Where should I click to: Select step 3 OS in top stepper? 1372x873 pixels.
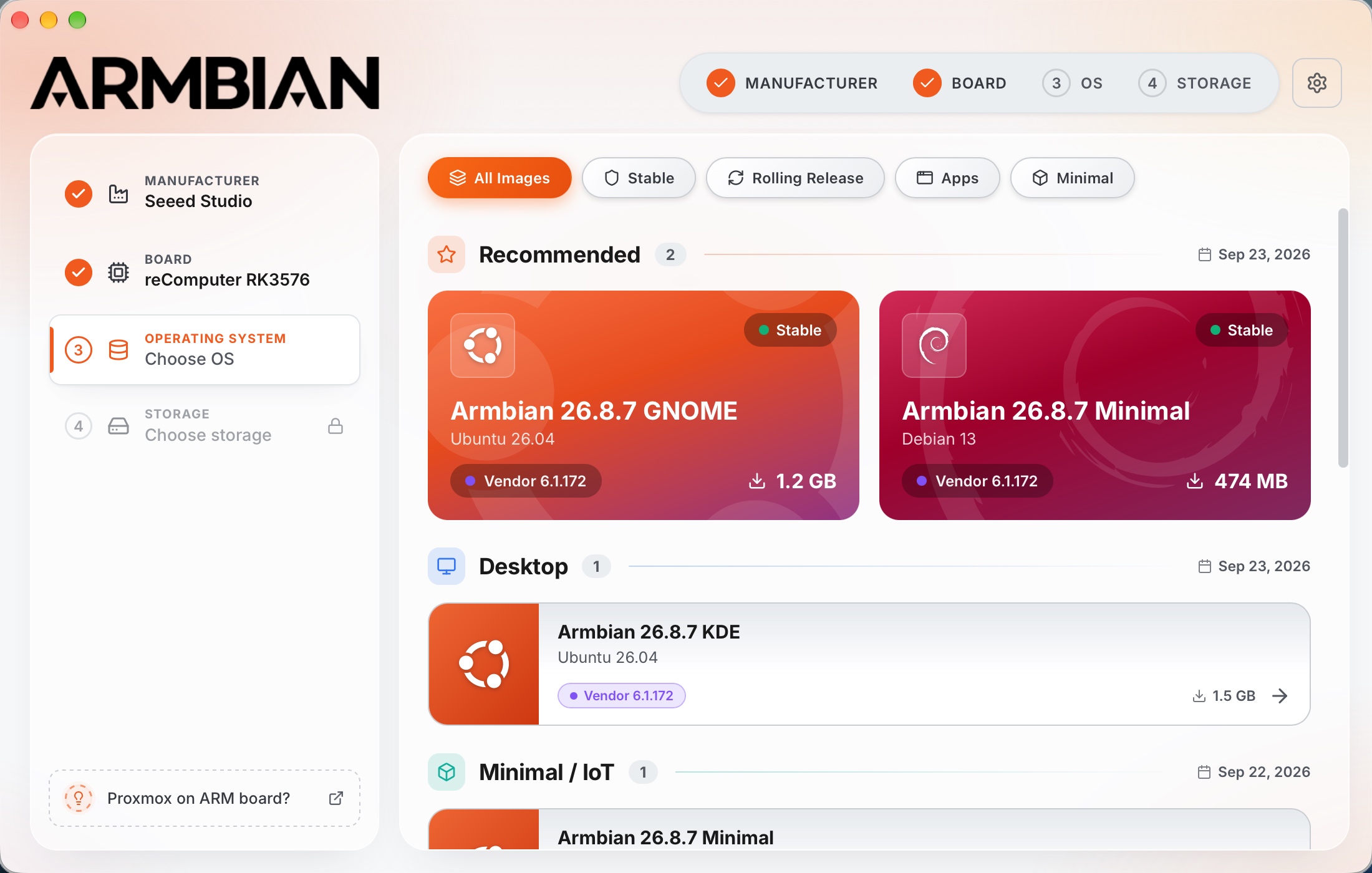[x=1073, y=83]
